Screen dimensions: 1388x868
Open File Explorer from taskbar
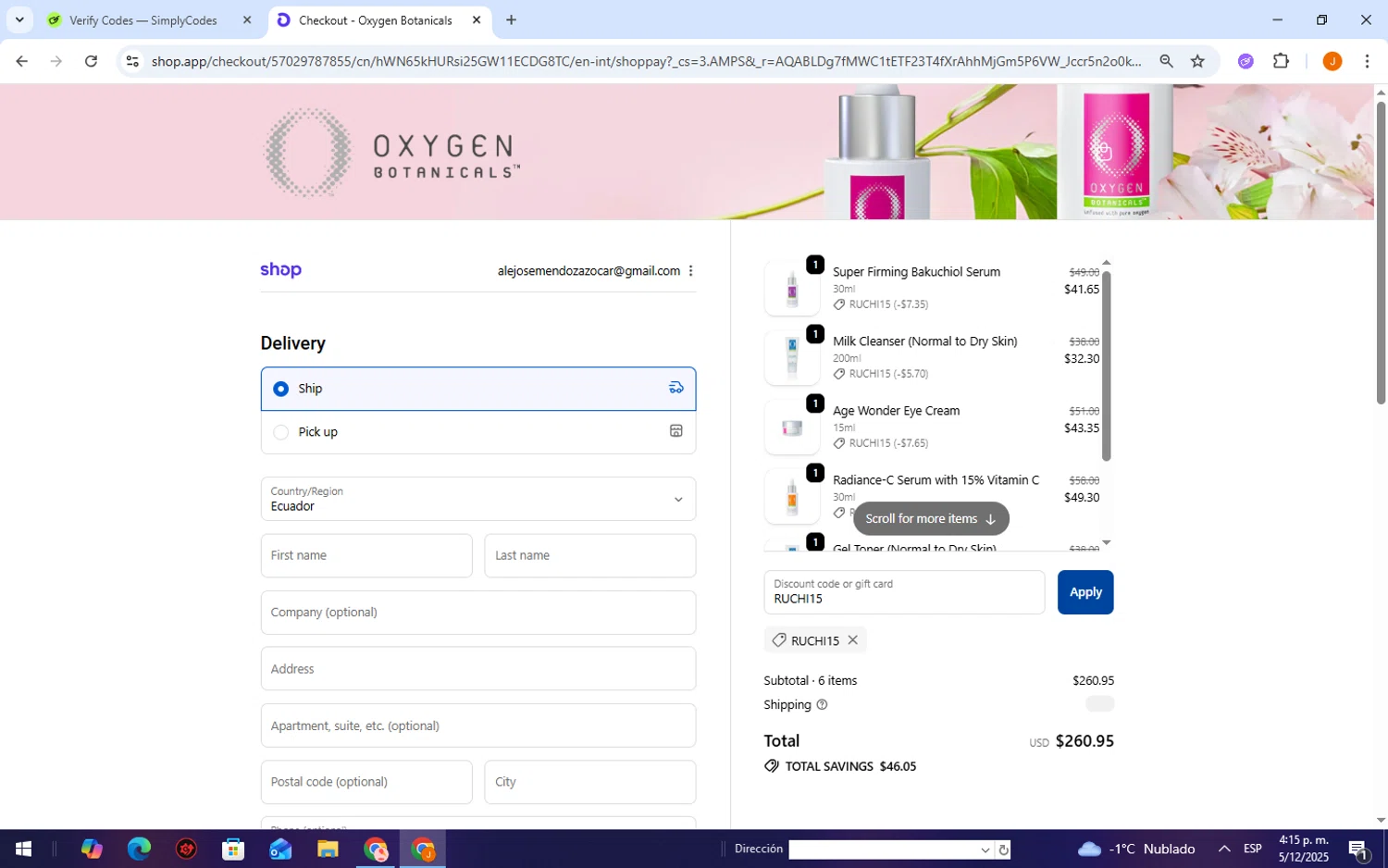coord(328,849)
